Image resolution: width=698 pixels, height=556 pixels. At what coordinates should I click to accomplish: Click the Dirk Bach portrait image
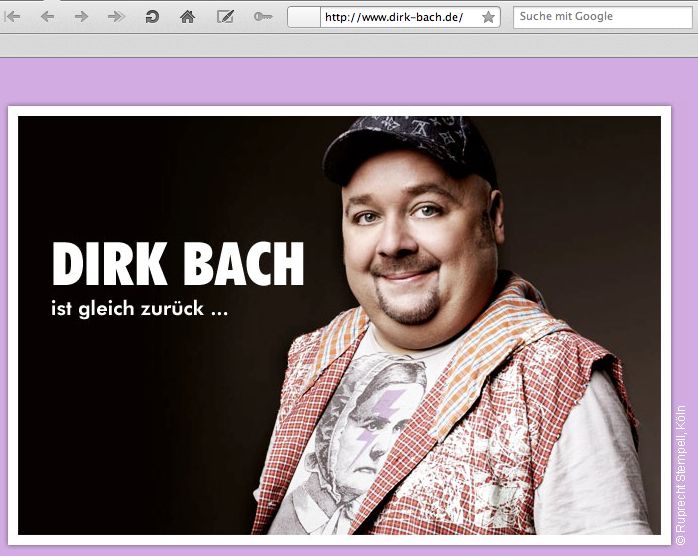(339, 325)
